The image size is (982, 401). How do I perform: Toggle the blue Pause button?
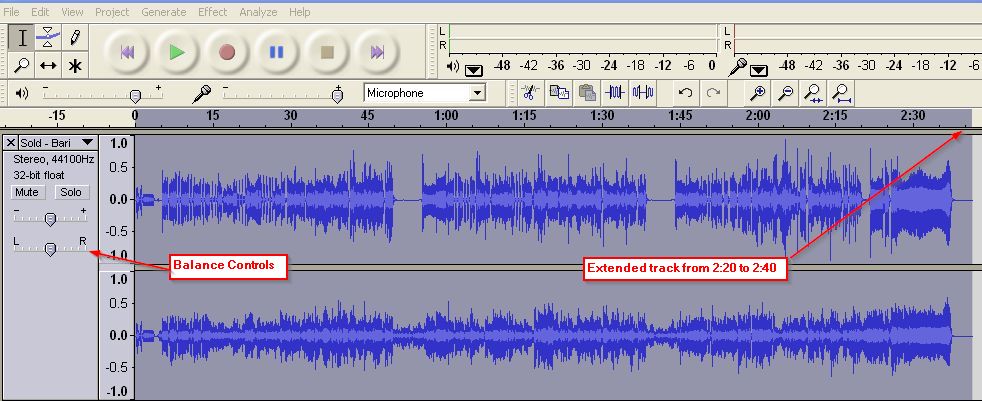pos(277,52)
